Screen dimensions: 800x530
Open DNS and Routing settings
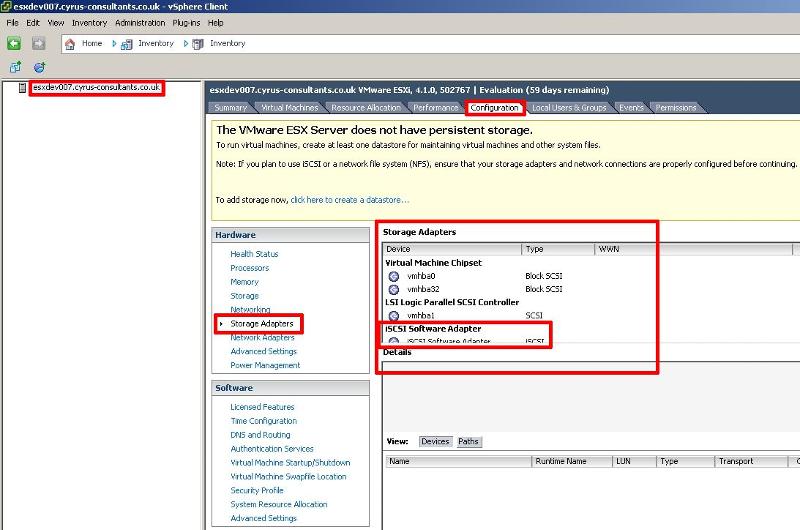click(x=260, y=435)
